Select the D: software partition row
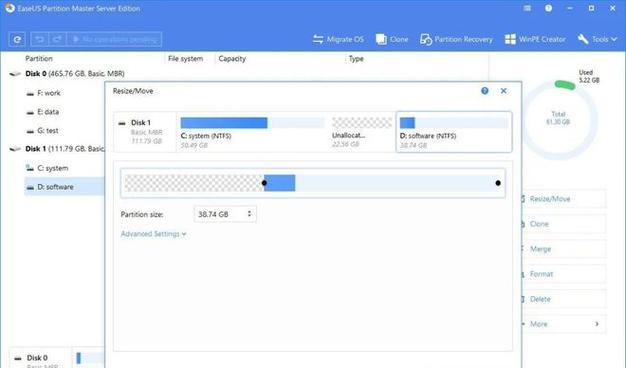This screenshot has width=626, height=368. pos(64,187)
